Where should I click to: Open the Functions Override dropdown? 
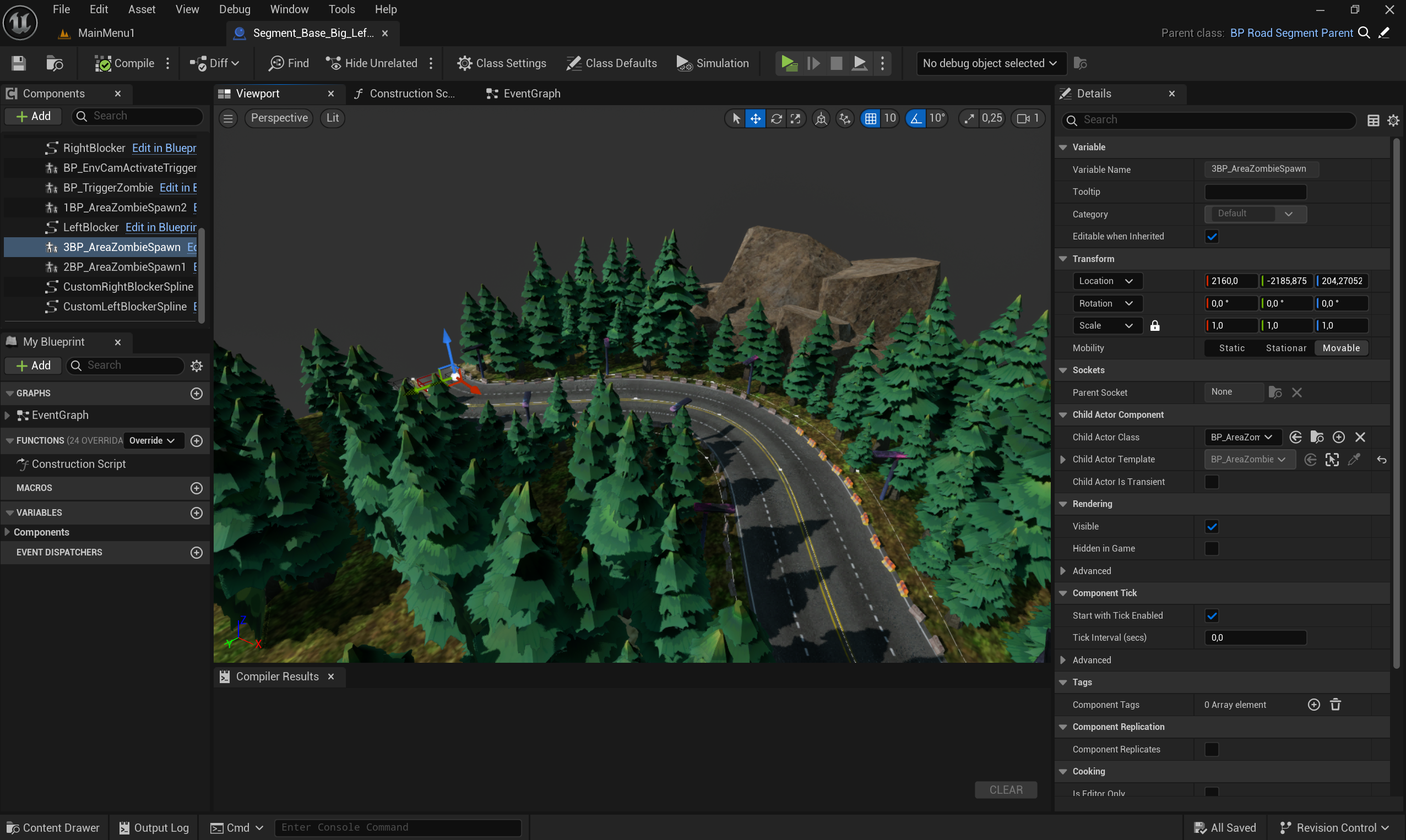[153, 440]
